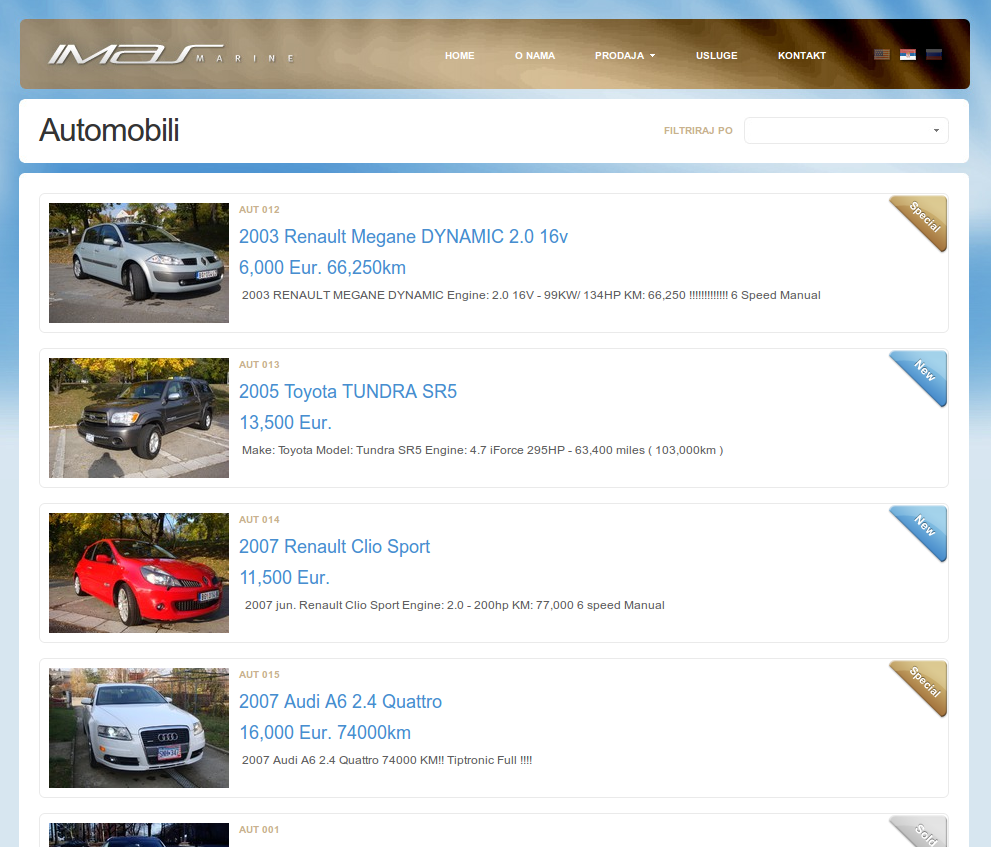This screenshot has width=991, height=847.
Task: Click the 11,500 Eur. price link
Action: [x=284, y=577]
